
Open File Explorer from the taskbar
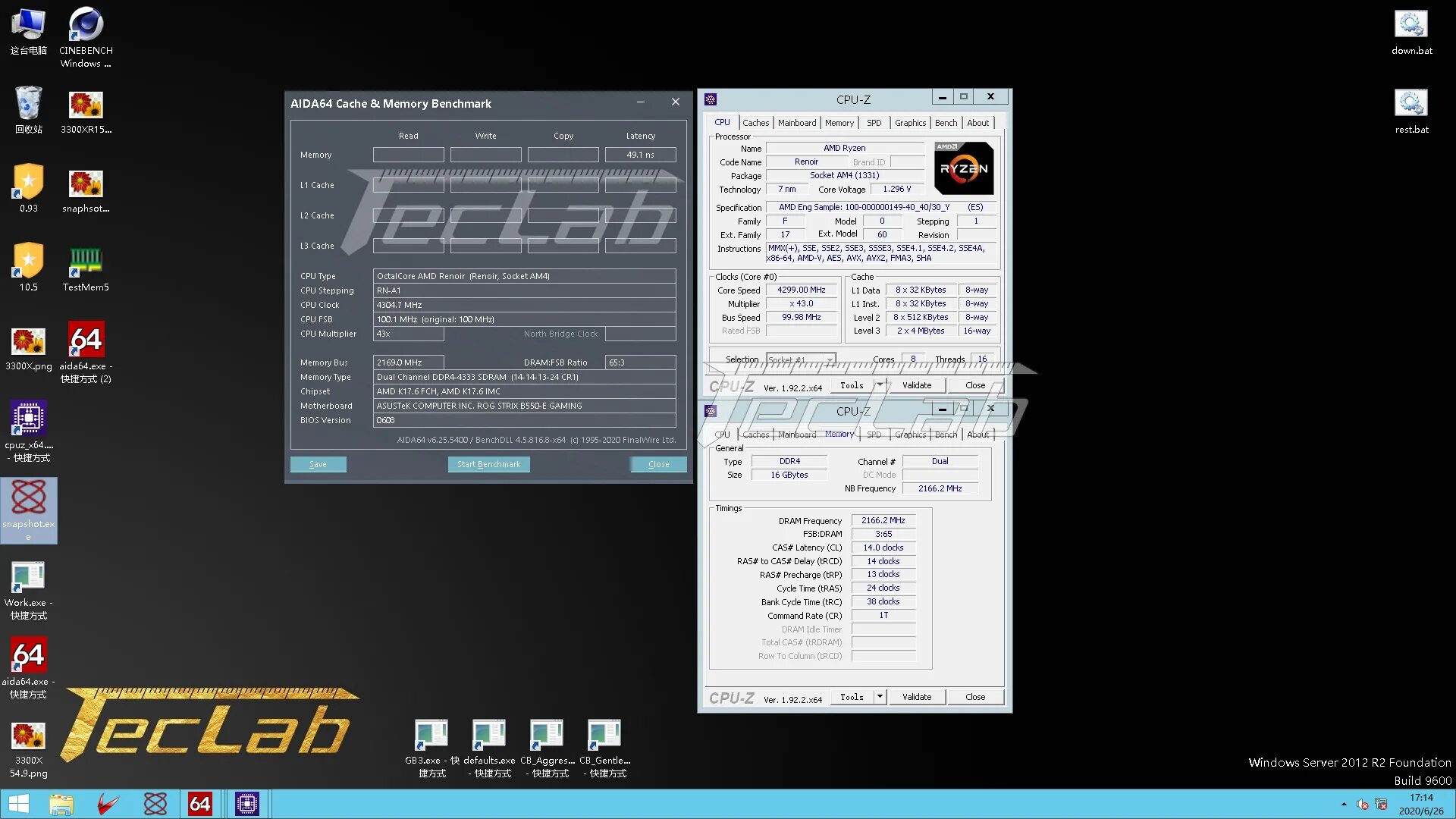click(x=61, y=804)
